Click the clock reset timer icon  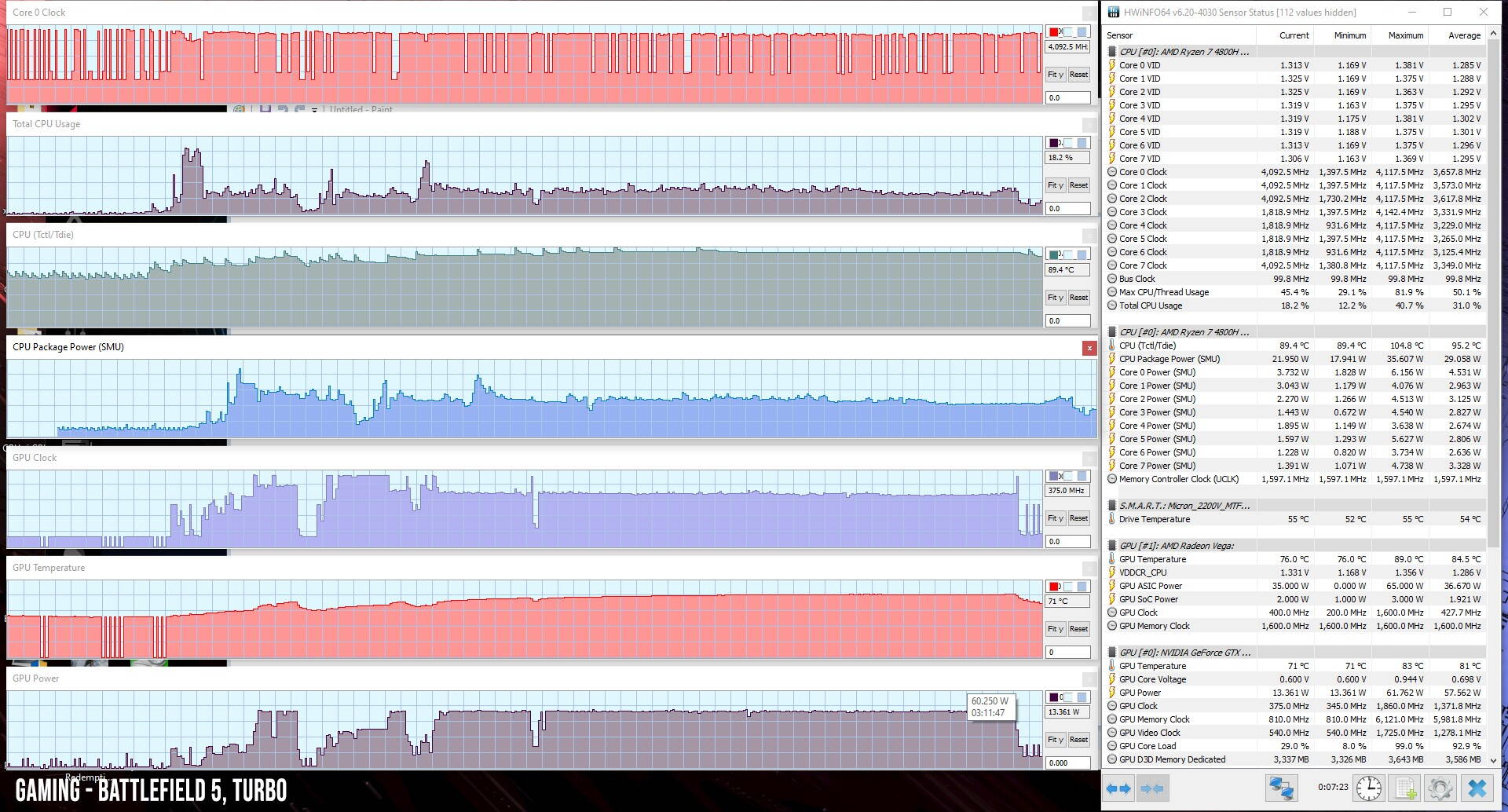click(1368, 788)
